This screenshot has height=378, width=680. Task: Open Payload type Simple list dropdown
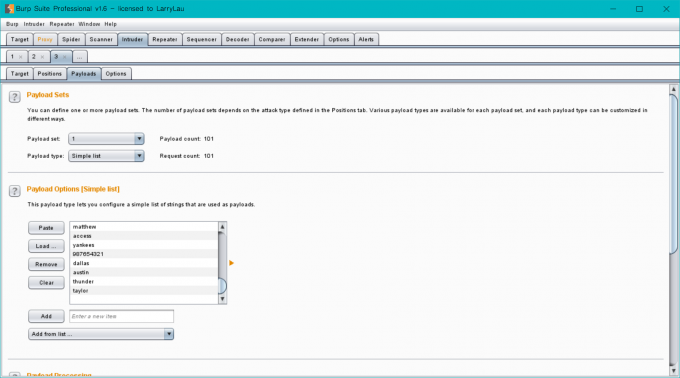point(106,156)
